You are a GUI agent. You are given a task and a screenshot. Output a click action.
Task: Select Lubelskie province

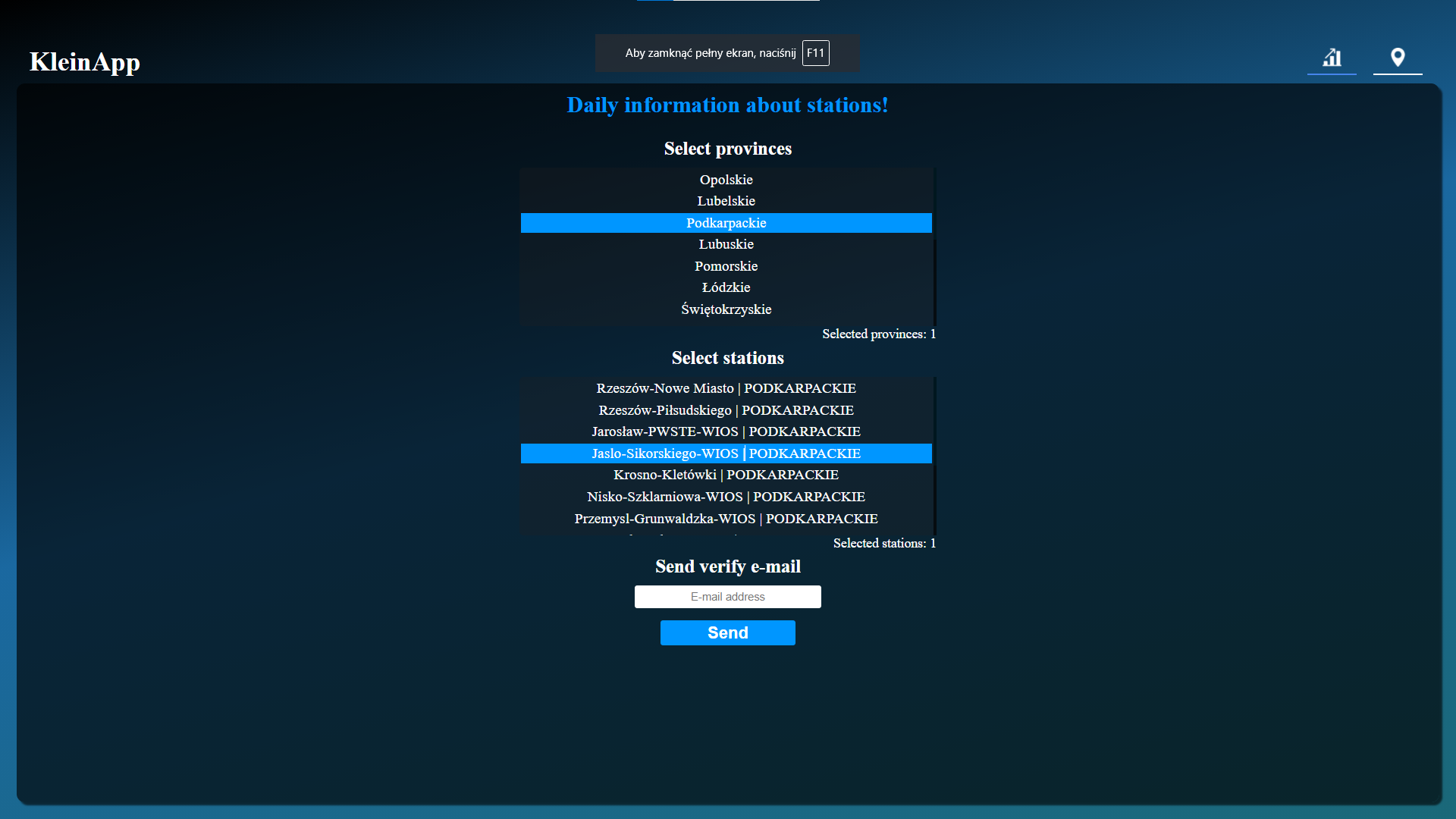[x=726, y=201]
